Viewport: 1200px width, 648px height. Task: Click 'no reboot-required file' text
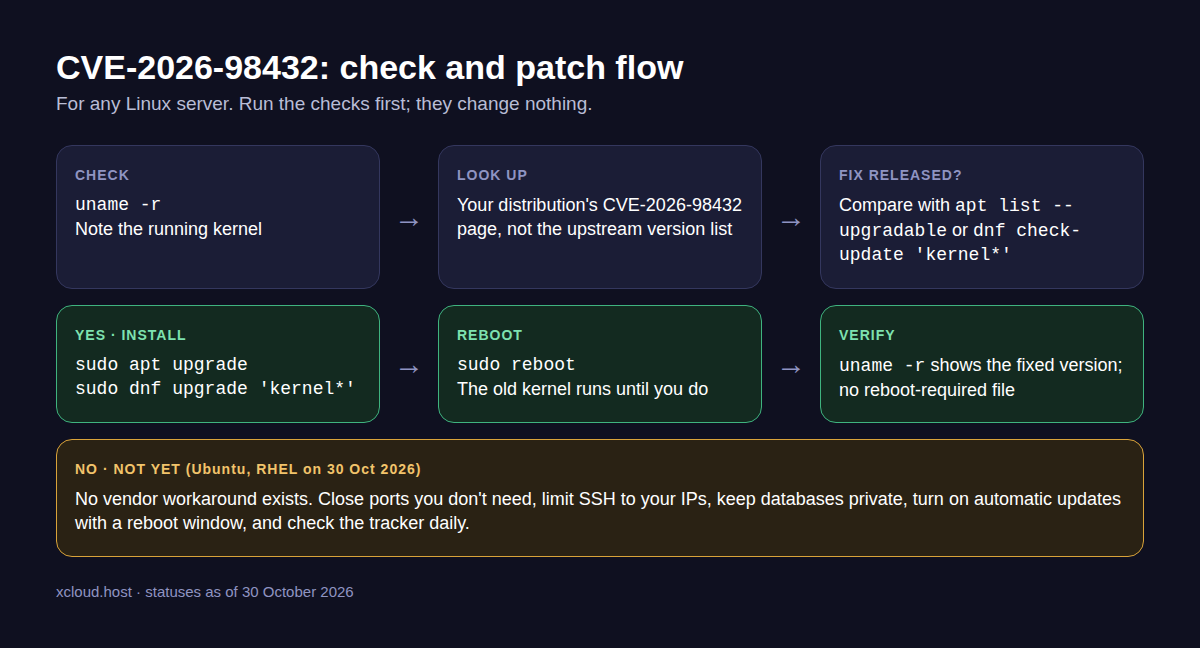[927, 389]
